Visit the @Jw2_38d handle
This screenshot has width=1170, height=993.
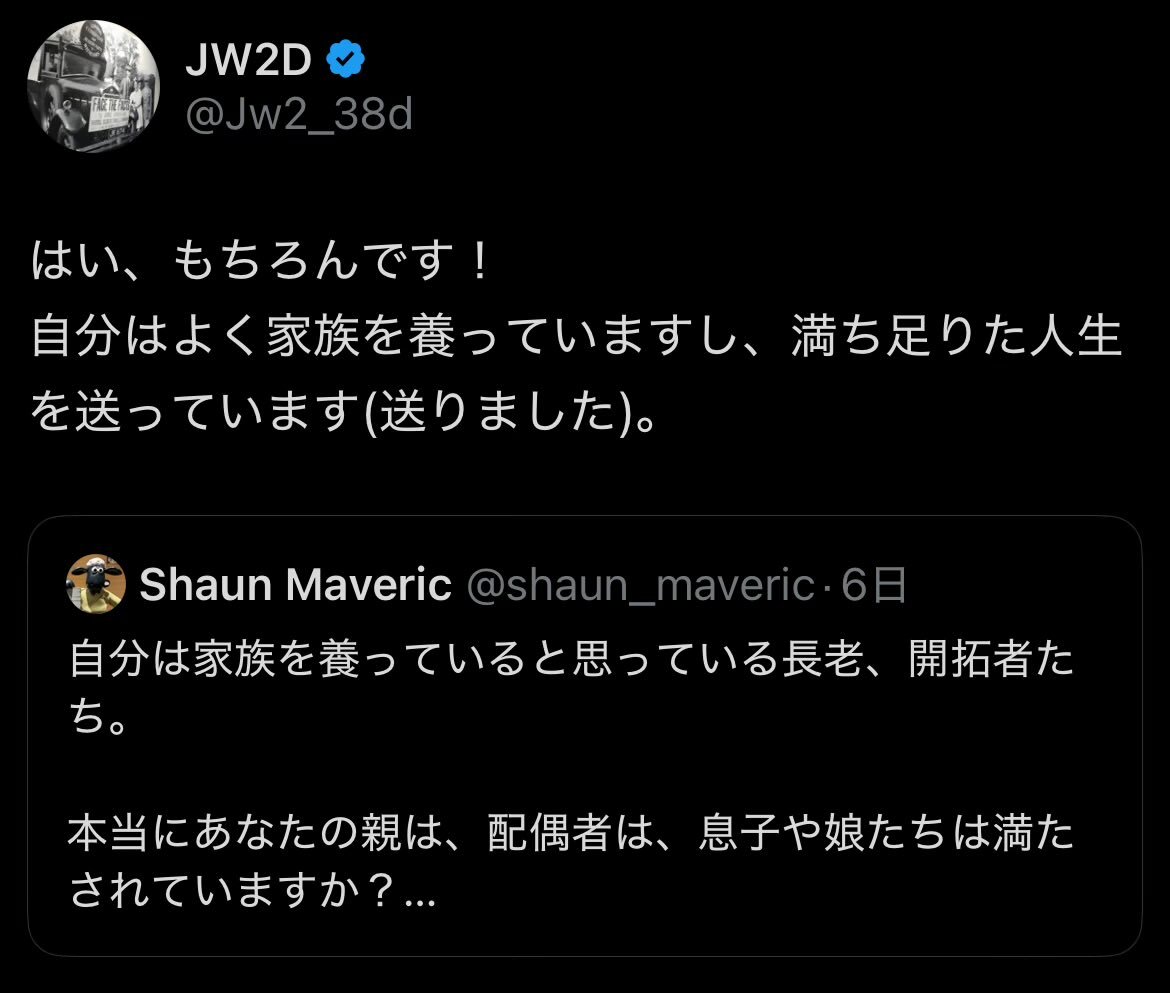click(298, 114)
